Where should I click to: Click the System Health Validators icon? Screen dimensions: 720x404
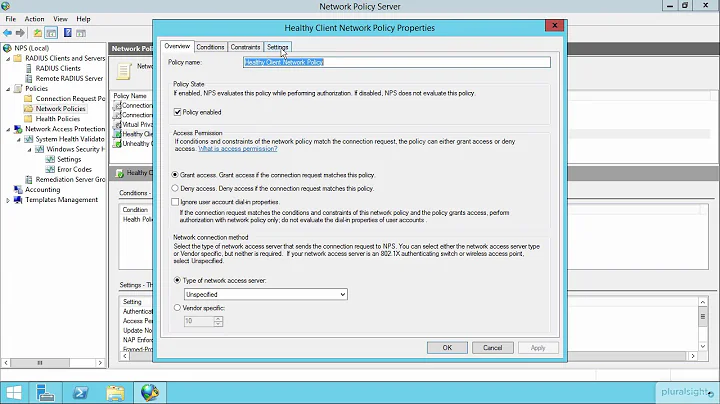click(28, 139)
